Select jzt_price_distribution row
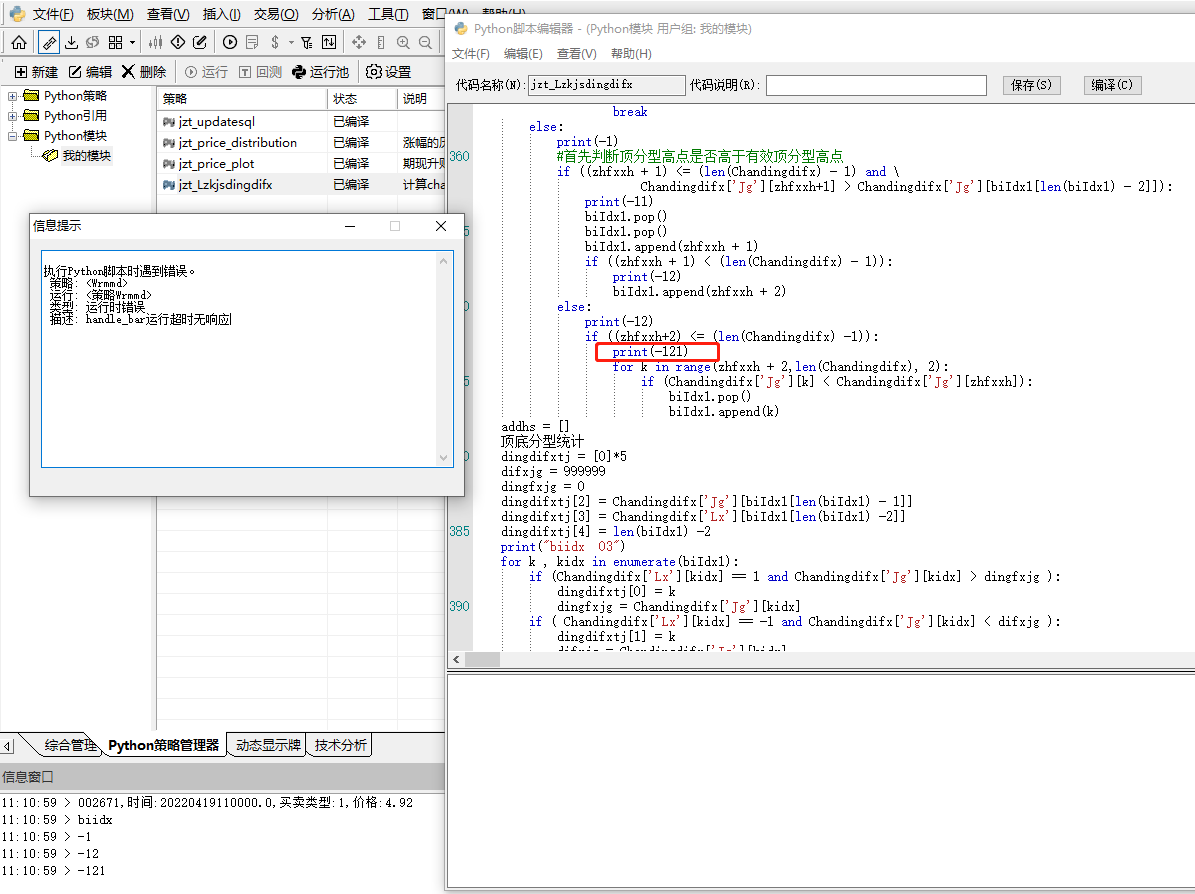 300,143
